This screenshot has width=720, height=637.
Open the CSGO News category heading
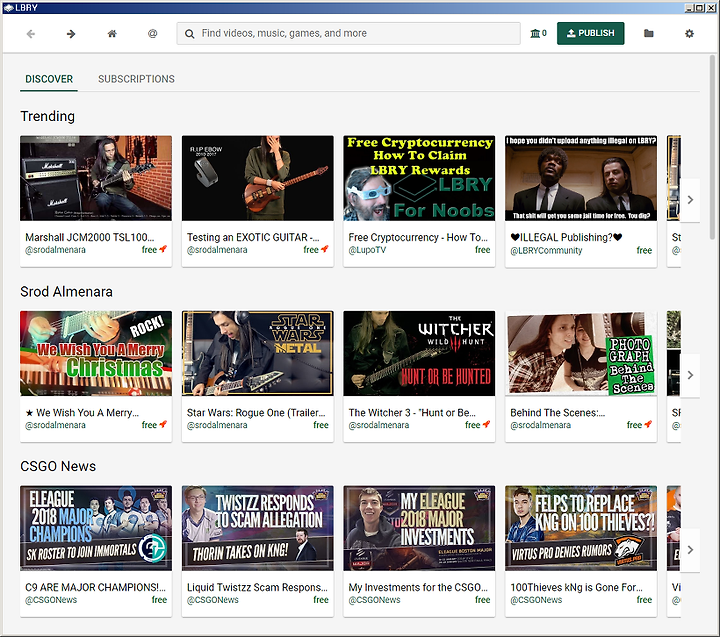click(x=58, y=466)
